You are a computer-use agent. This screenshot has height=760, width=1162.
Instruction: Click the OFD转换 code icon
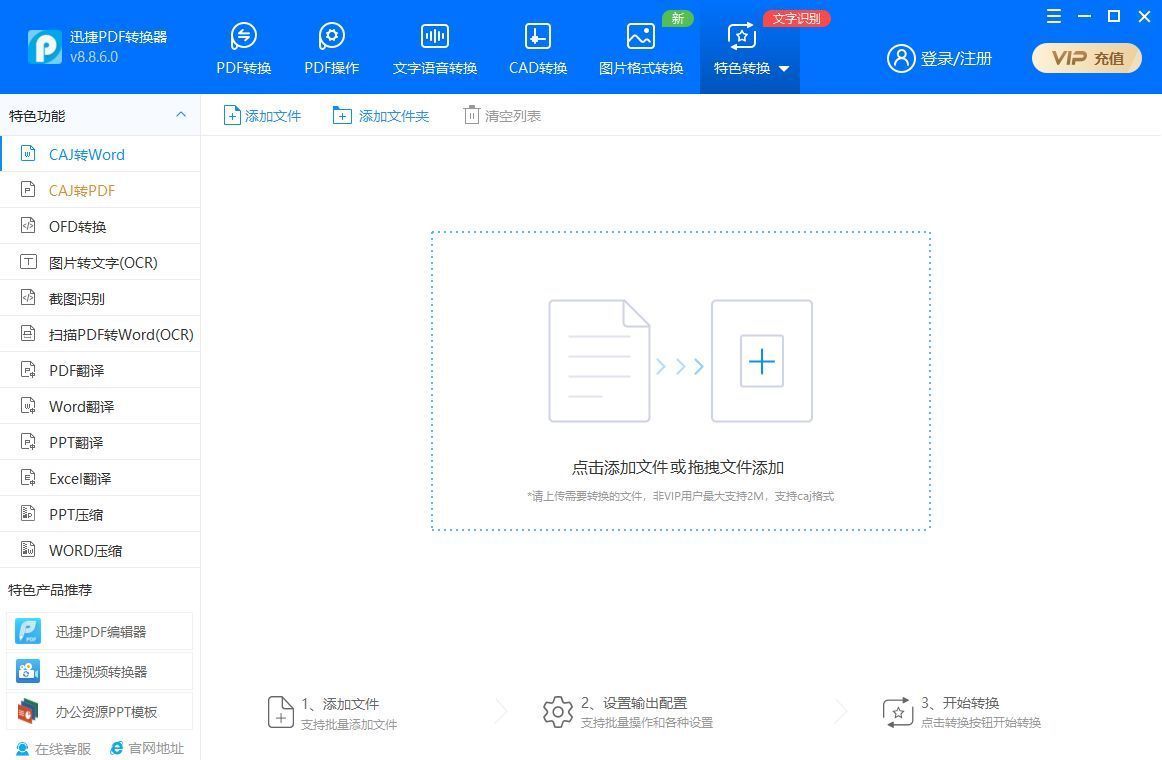pos(28,225)
